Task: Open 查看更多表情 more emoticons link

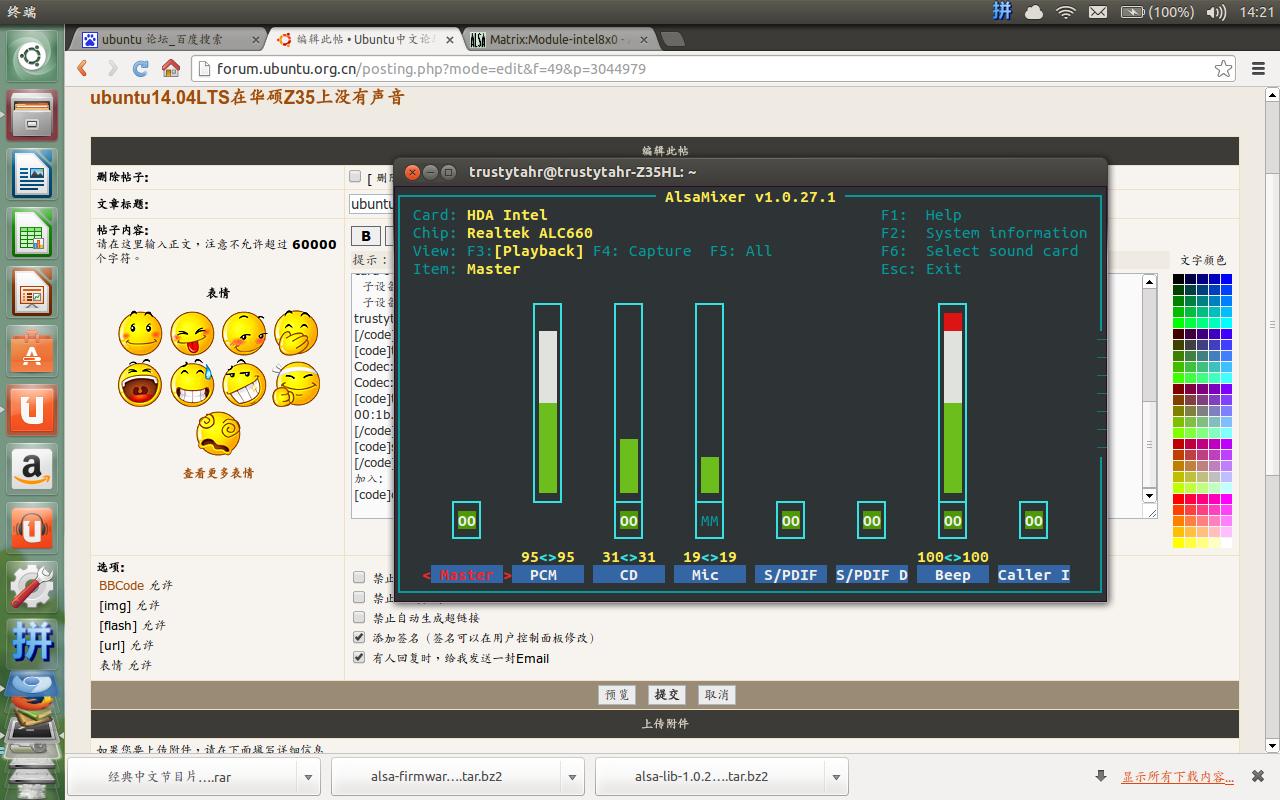Action: [218, 473]
